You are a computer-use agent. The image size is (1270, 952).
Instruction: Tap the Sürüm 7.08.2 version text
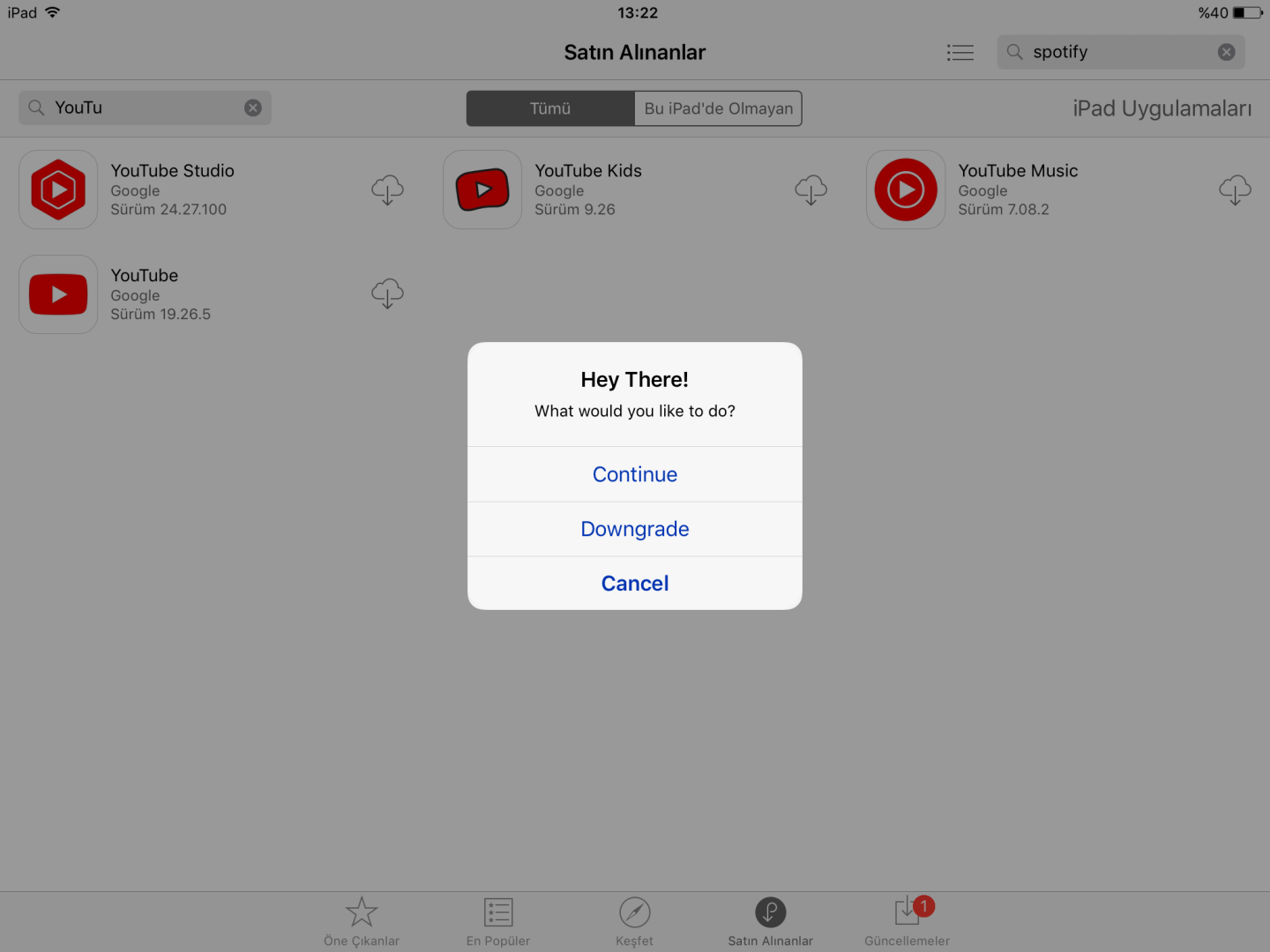1004,210
